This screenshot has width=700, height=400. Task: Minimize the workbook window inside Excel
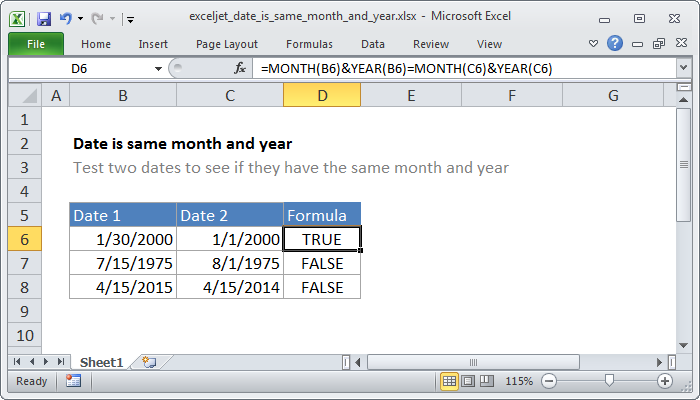pyautogui.click(x=638, y=44)
